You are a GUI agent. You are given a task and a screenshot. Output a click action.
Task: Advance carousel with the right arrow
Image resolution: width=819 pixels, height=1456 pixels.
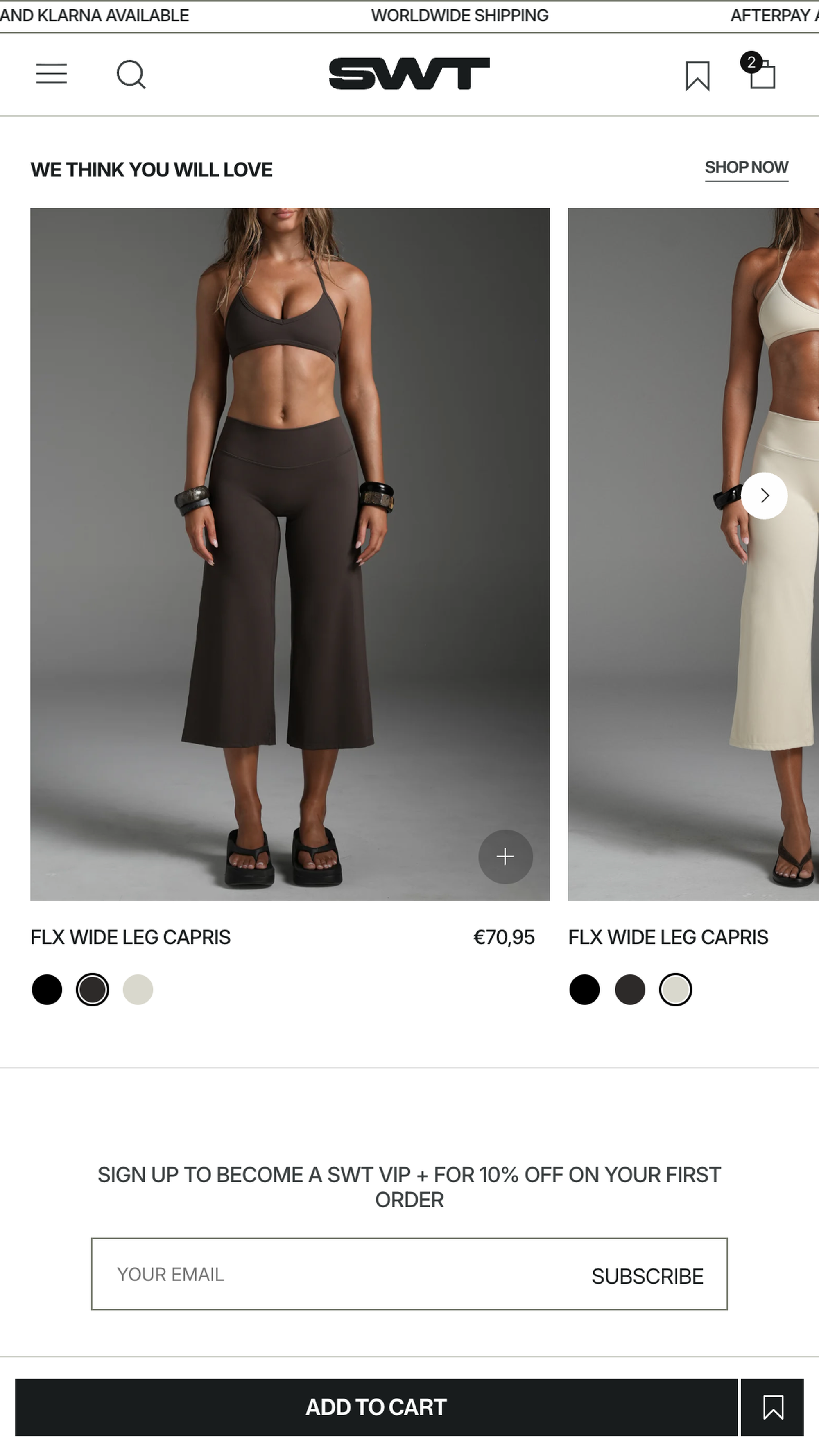pyautogui.click(x=764, y=496)
